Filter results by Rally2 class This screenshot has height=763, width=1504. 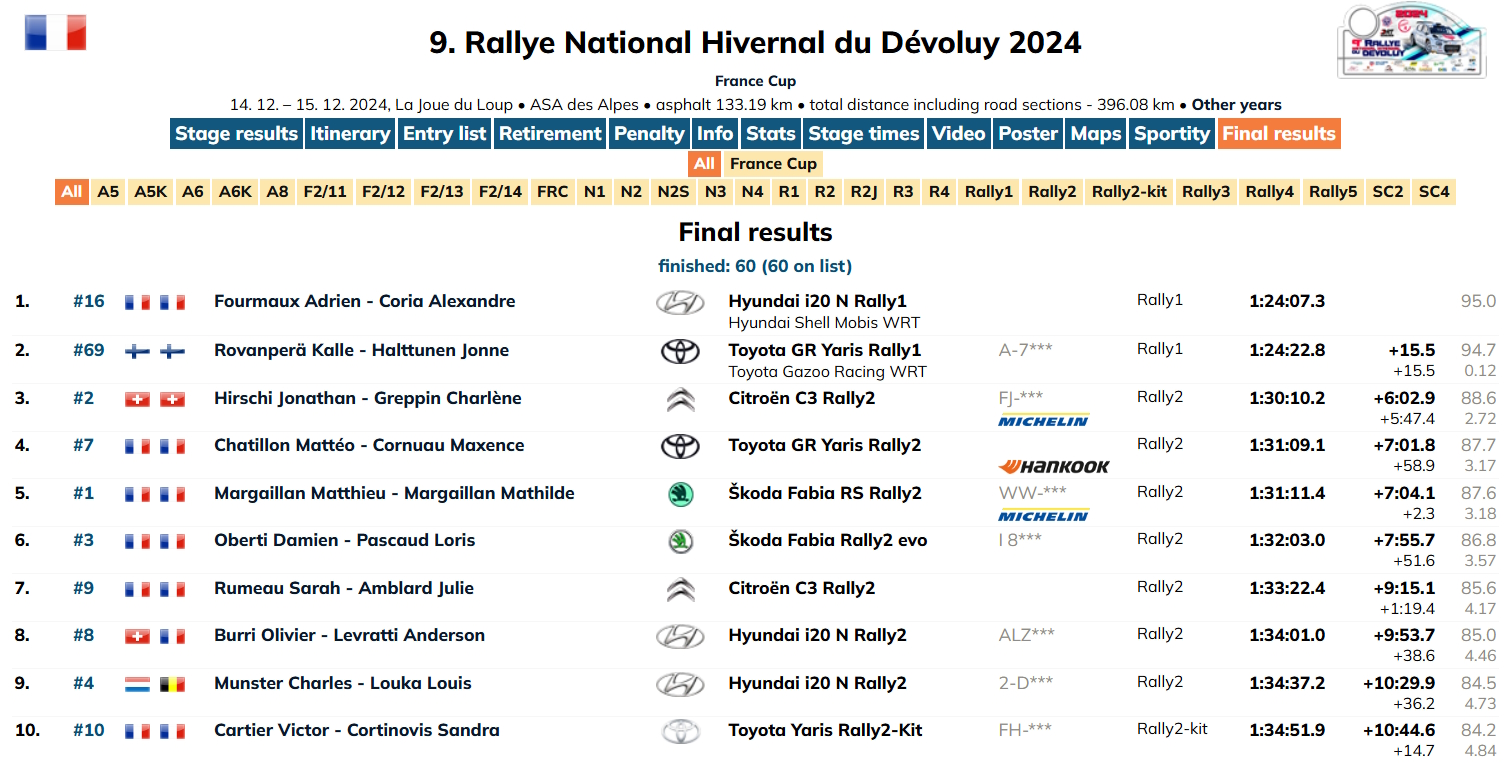(1052, 192)
